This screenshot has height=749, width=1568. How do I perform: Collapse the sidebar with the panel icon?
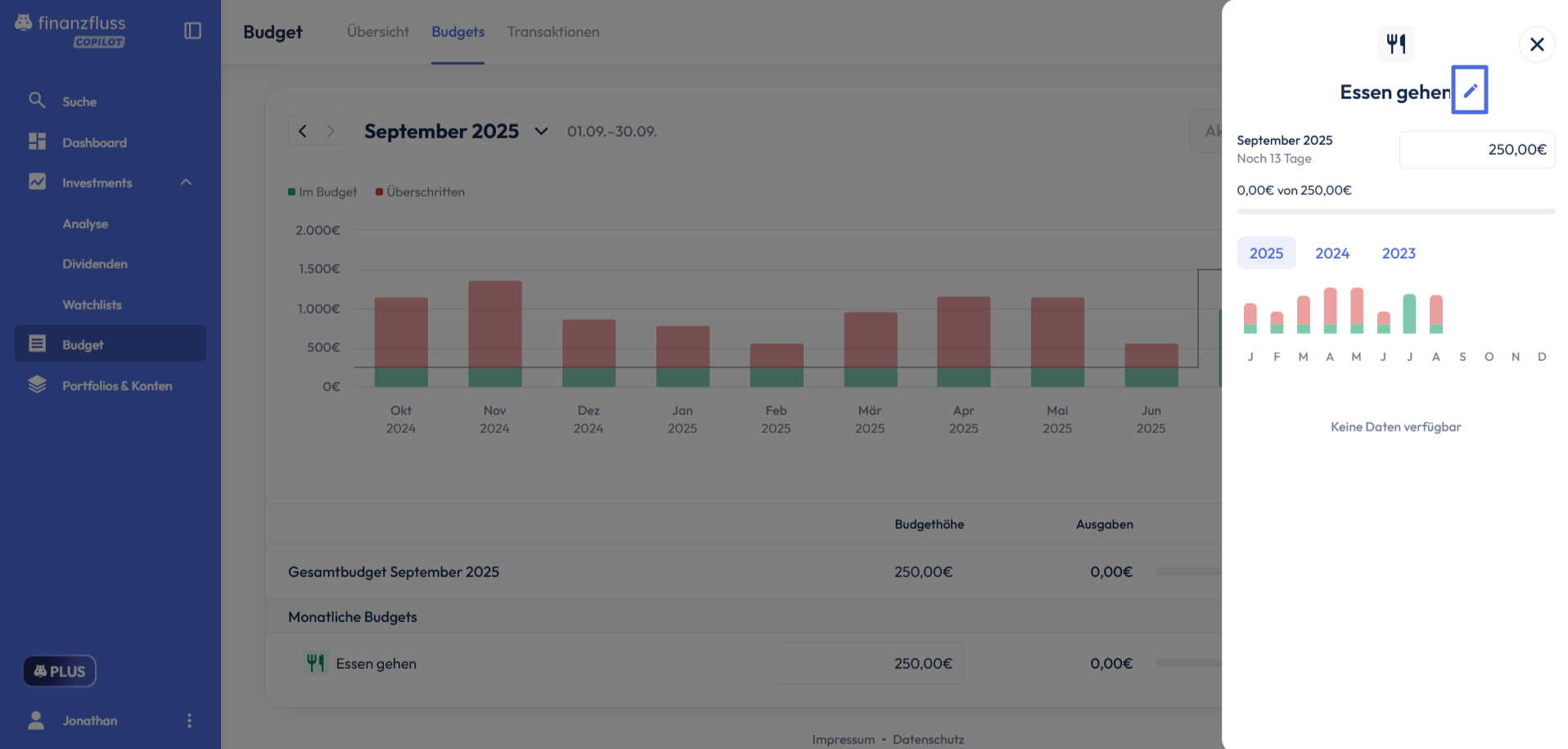click(x=192, y=31)
